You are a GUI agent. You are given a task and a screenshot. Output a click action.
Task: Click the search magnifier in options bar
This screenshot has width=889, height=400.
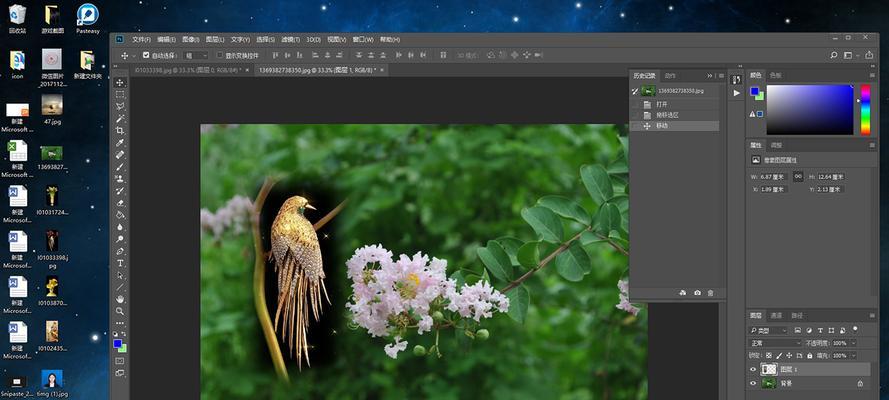coord(833,55)
